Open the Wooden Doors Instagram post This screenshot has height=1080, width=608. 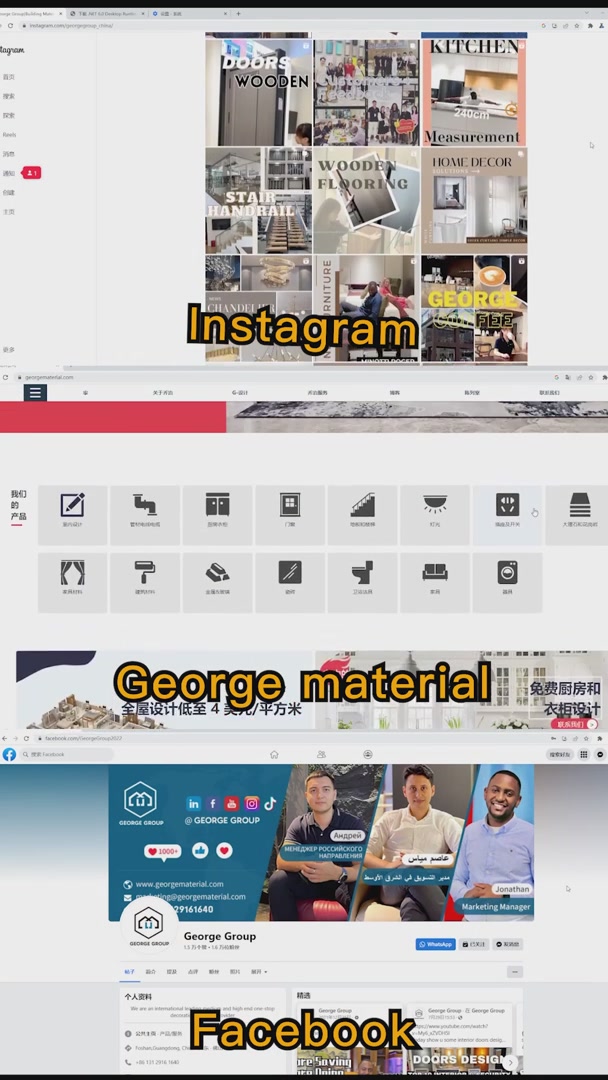tap(259, 91)
